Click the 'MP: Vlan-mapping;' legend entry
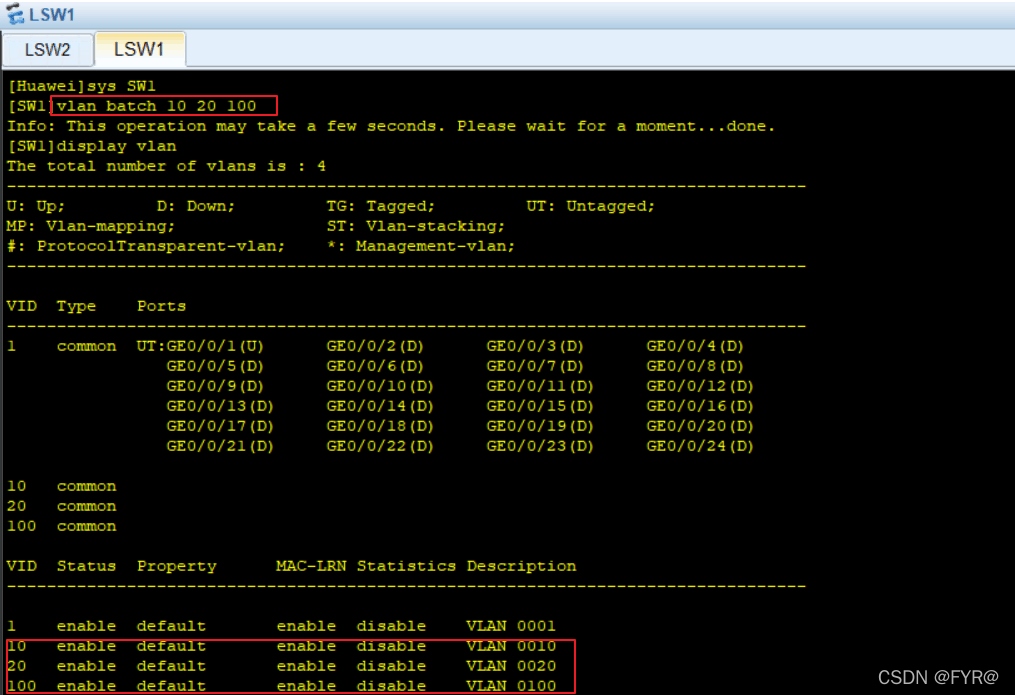The height and width of the screenshot is (695, 1015). click(91, 226)
